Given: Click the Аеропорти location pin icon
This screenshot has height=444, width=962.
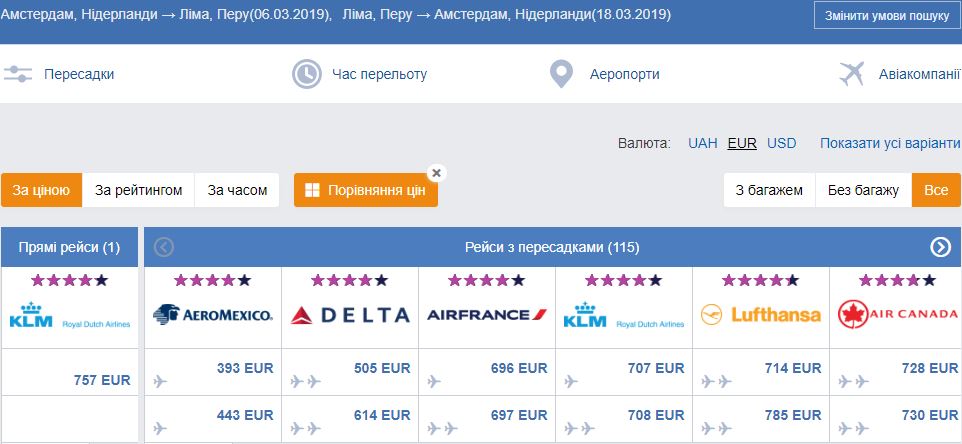Looking at the screenshot, I should pos(563,74).
